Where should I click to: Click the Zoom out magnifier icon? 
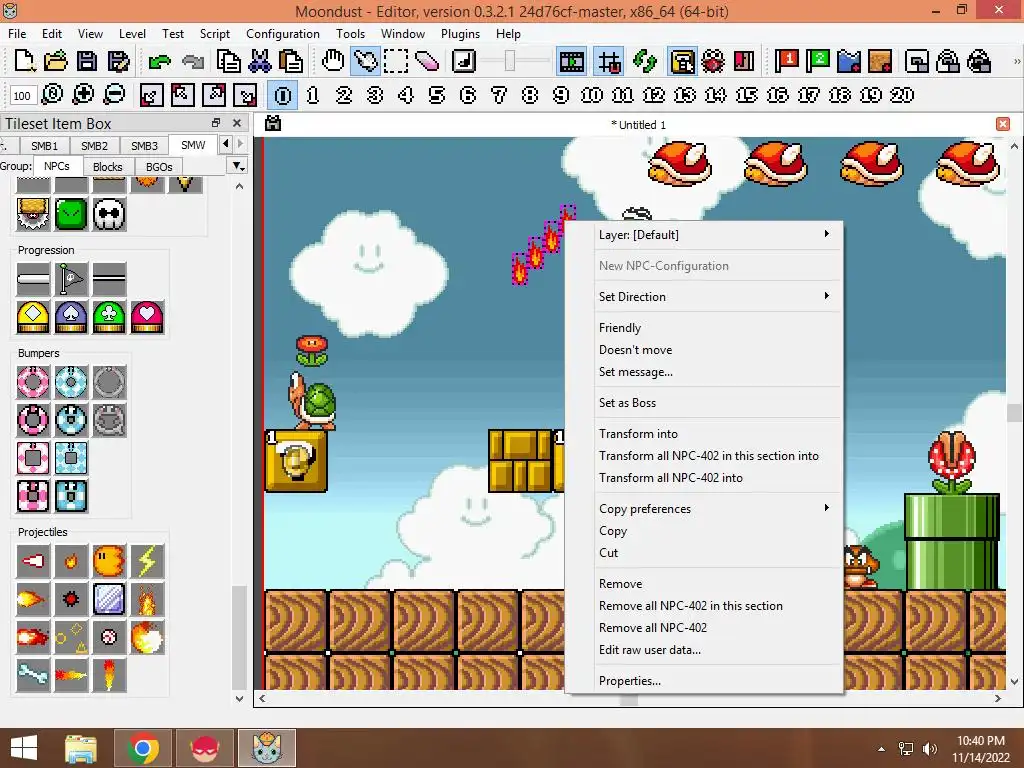pyautogui.click(x=114, y=95)
